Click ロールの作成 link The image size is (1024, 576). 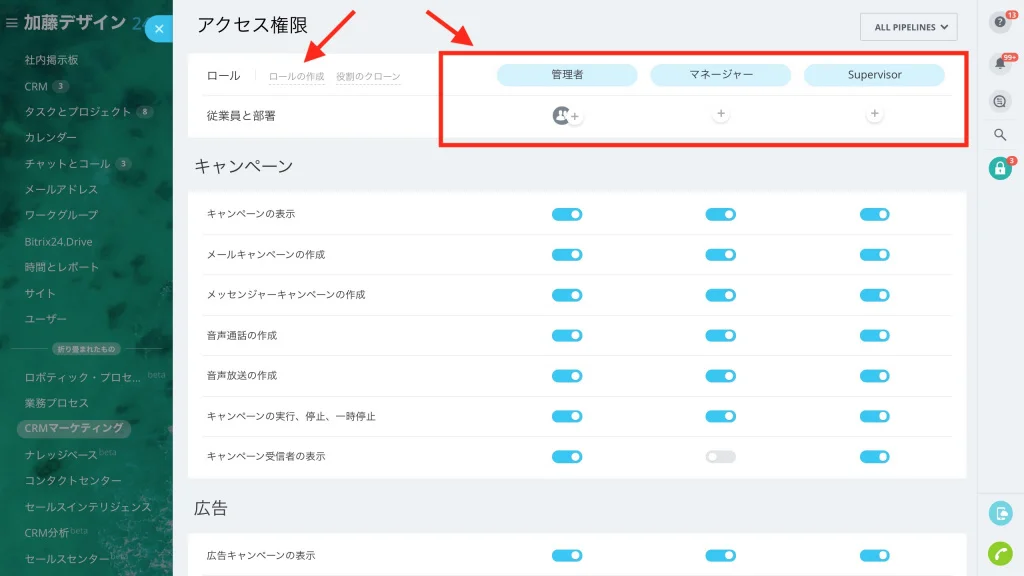point(296,76)
